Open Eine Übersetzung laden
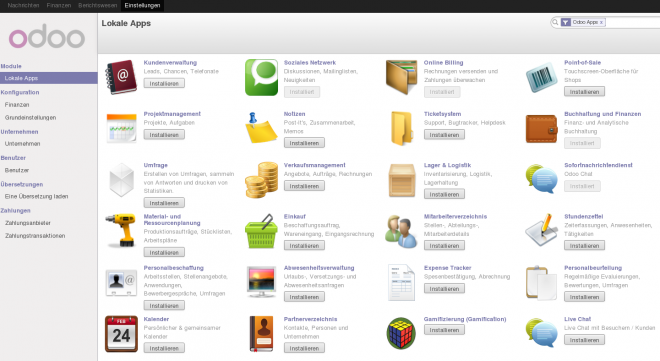The image size is (660, 361). [x=36, y=196]
